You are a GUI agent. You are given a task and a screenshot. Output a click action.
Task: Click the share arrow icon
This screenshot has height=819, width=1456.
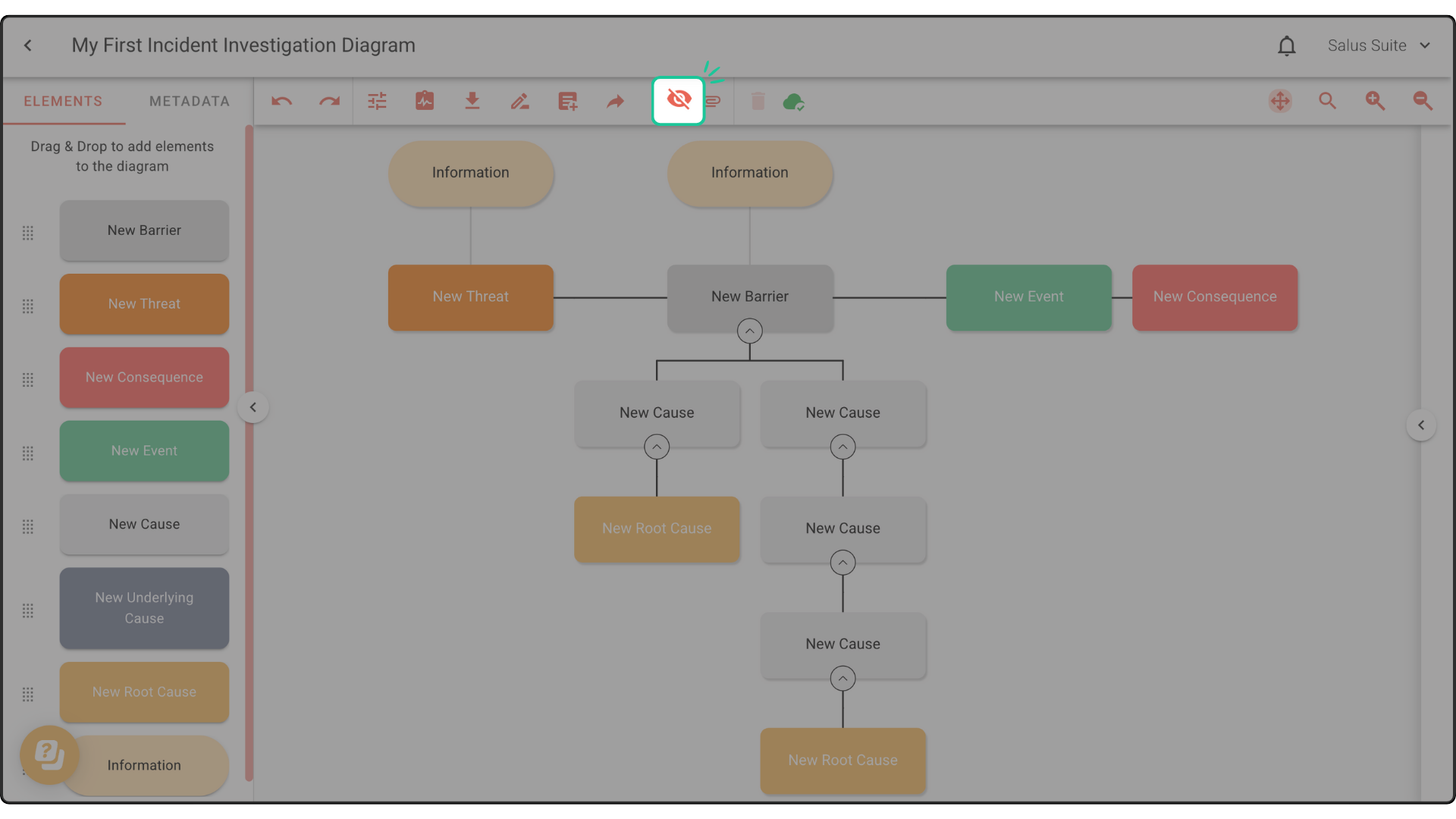click(615, 101)
